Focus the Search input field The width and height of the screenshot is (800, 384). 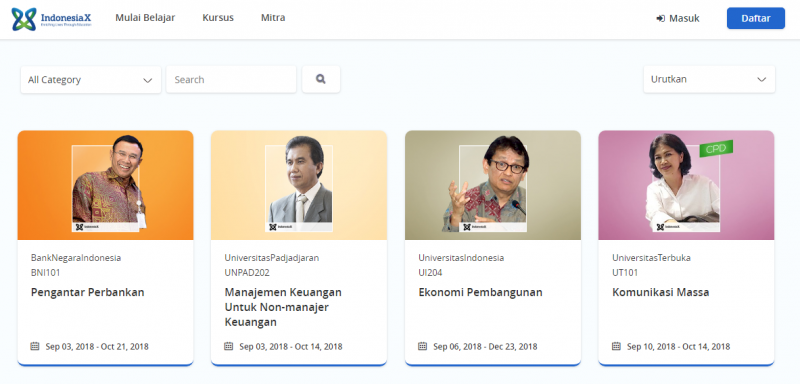(x=231, y=80)
